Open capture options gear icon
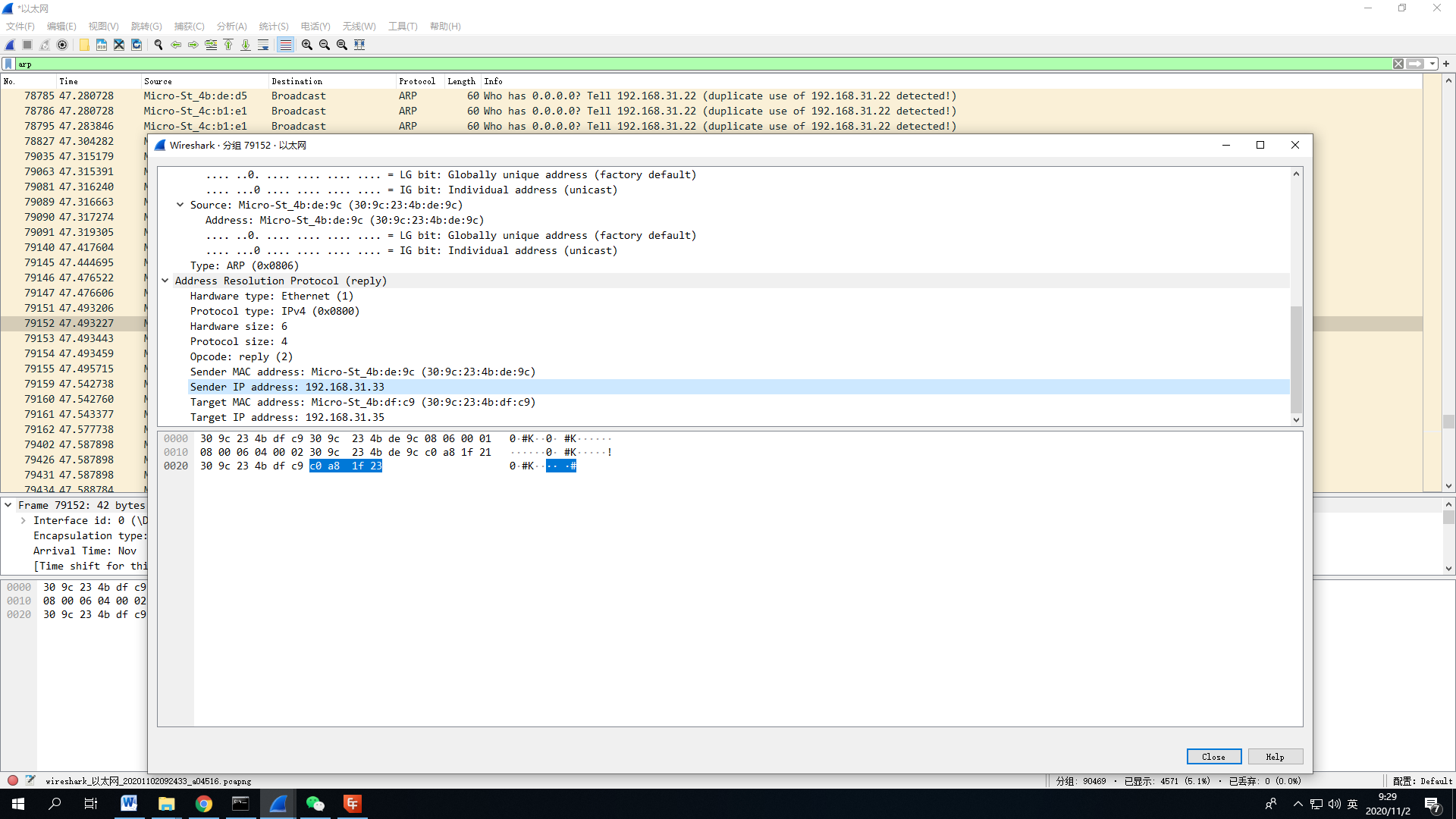The width and height of the screenshot is (1456, 819). point(62,45)
